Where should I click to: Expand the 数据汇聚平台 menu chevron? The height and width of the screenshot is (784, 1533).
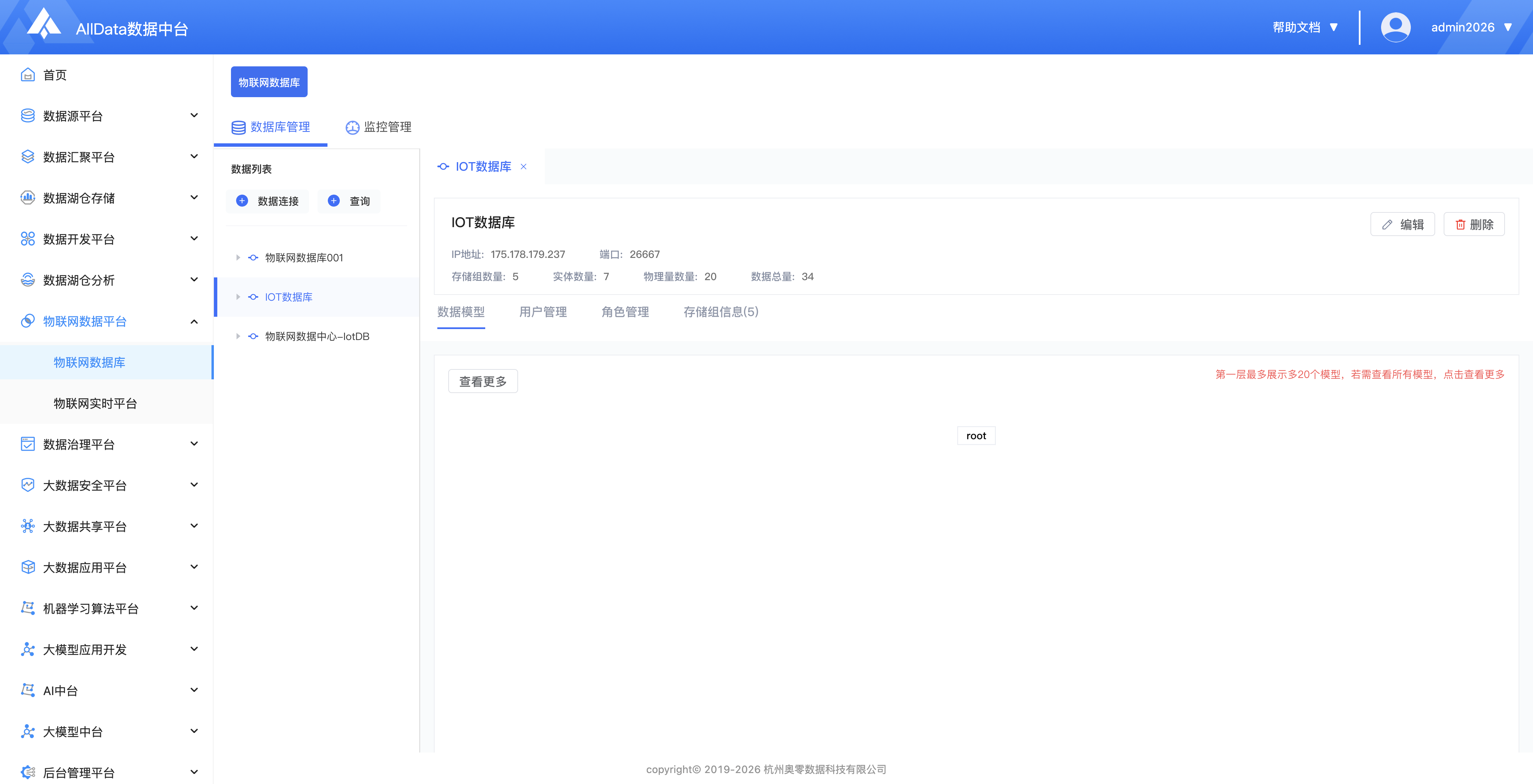click(x=194, y=156)
